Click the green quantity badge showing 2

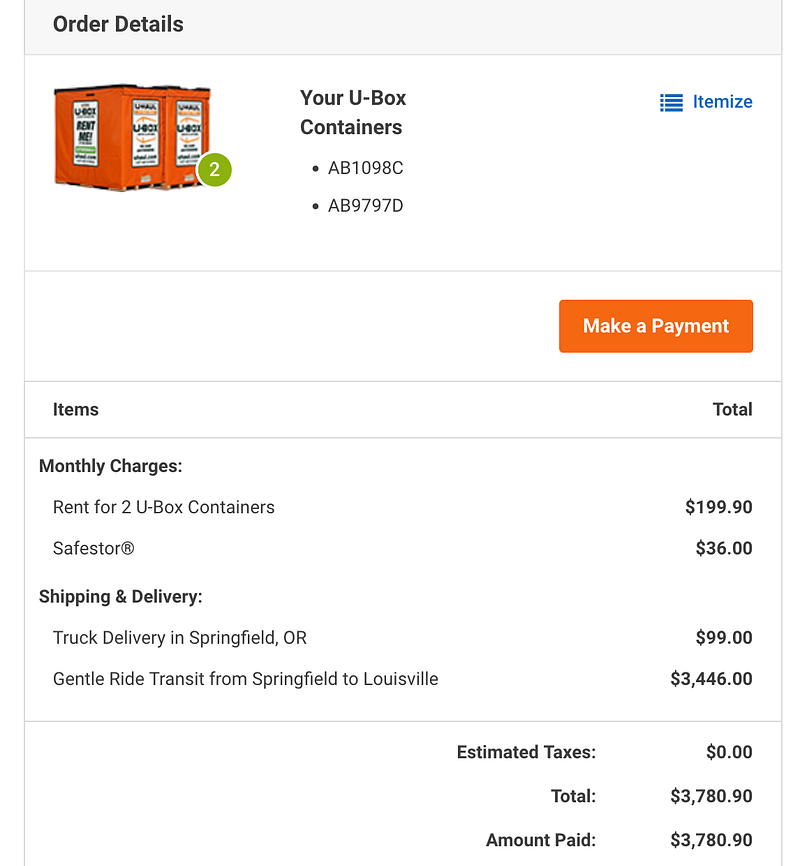[214, 170]
